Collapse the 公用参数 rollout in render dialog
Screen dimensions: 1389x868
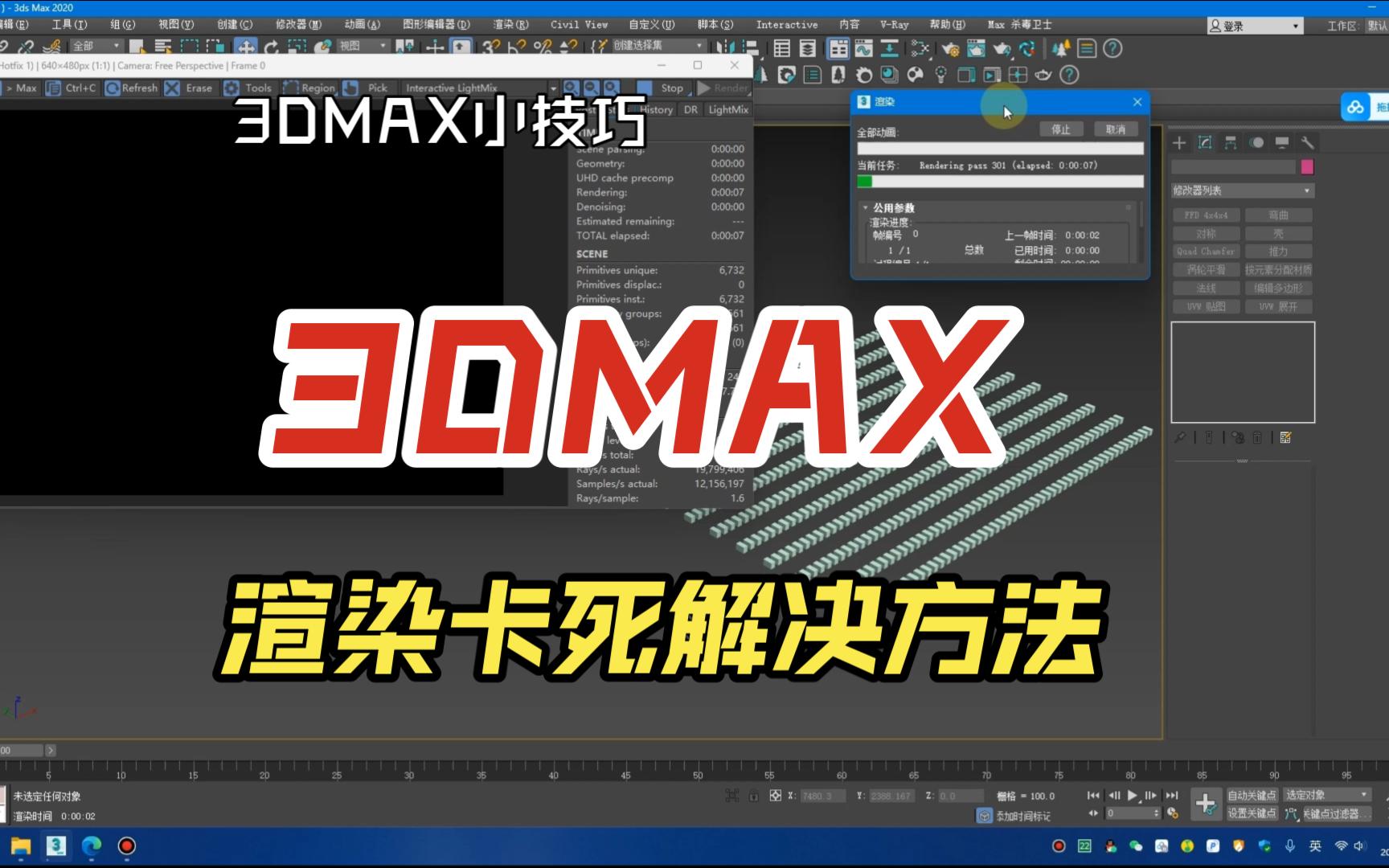point(867,207)
